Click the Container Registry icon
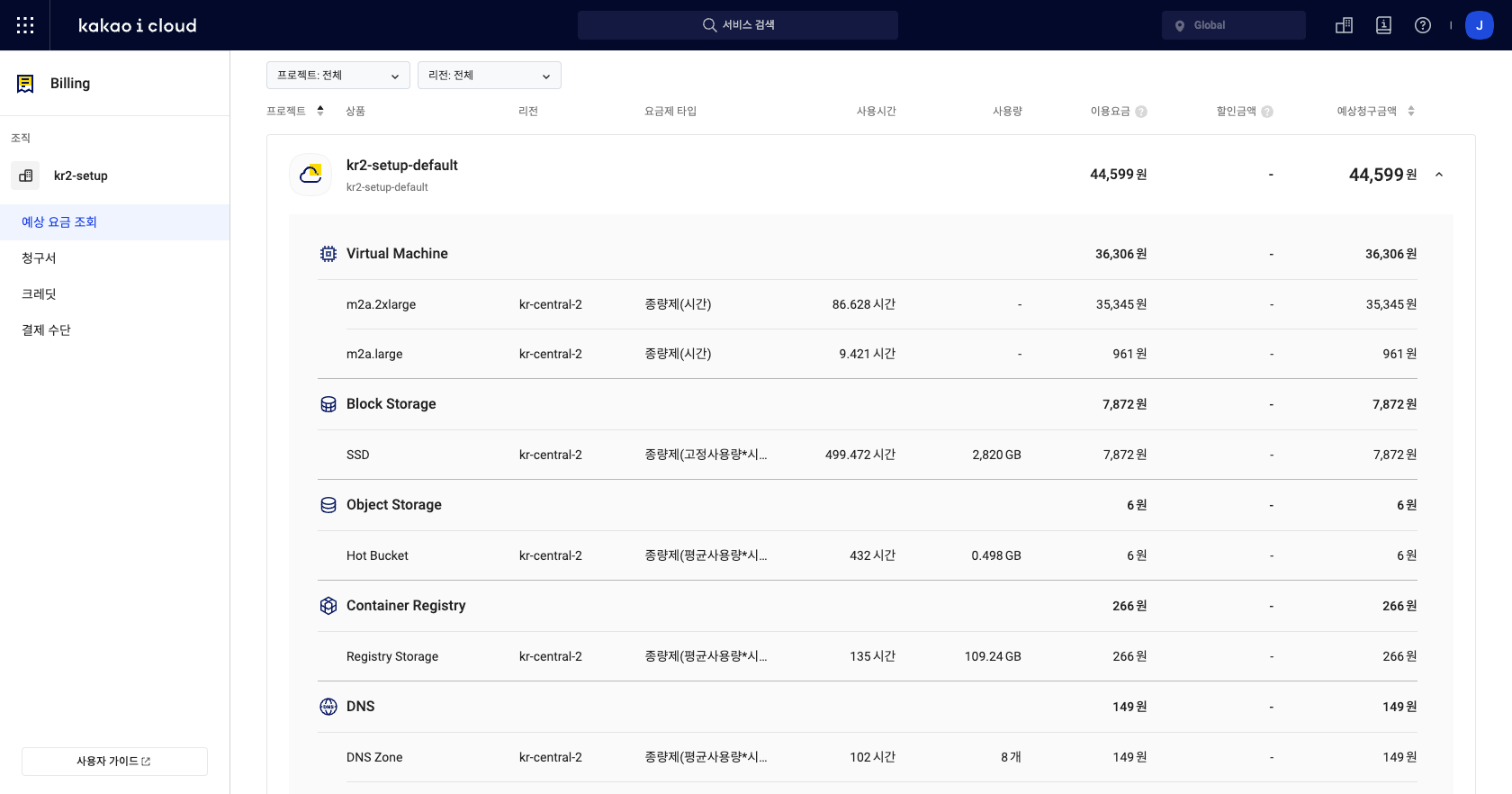1512x794 pixels. tap(328, 606)
